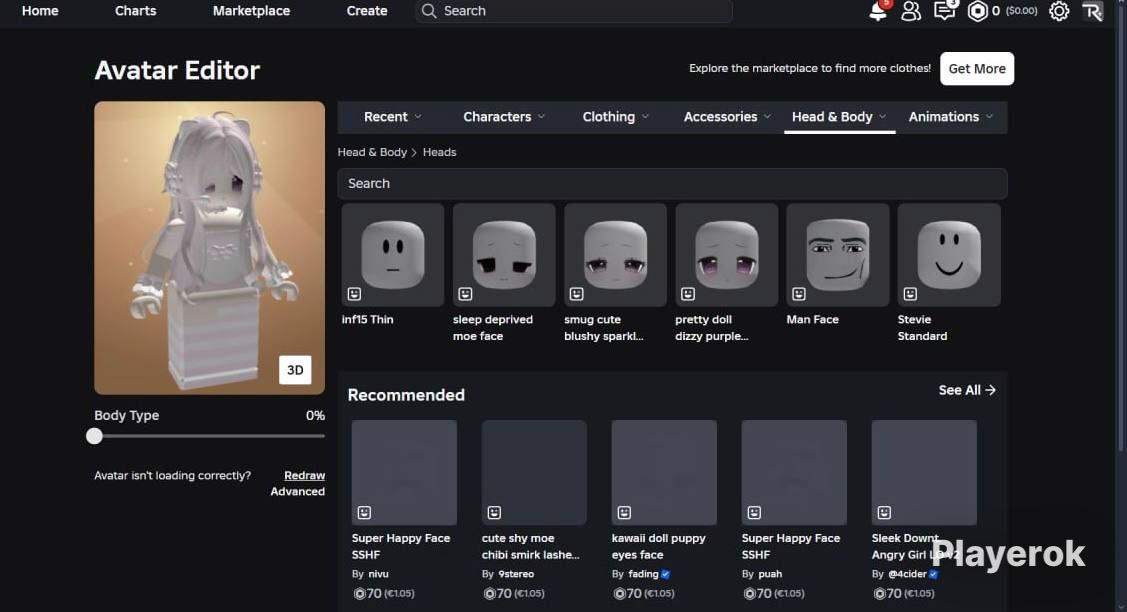Click the Redraw link
Screen dimensions: 1127x612
click(x=304, y=475)
